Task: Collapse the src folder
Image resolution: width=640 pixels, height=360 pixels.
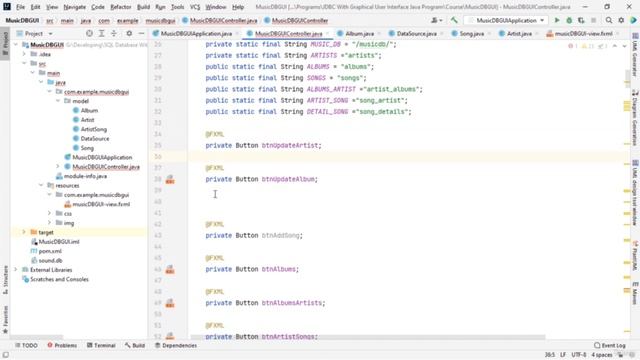Action: (24, 64)
